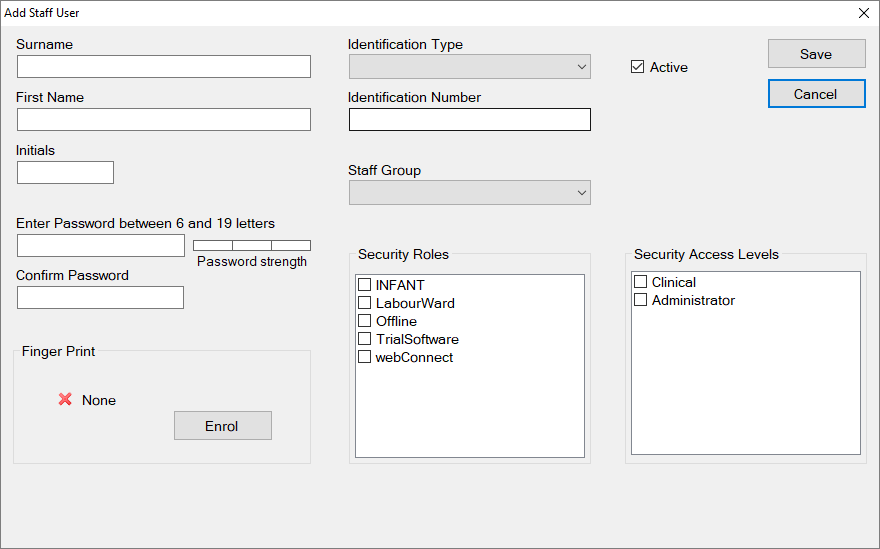Tick the Administrator access level checkbox
Screen dimensions: 880x549
pyautogui.click(x=641, y=300)
